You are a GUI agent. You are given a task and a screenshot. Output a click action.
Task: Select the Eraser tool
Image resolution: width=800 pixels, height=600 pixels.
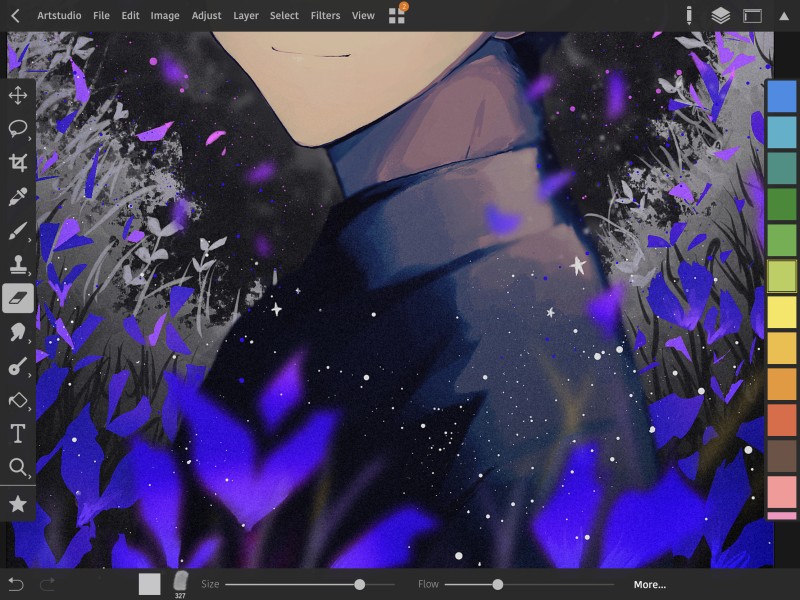pyautogui.click(x=18, y=298)
